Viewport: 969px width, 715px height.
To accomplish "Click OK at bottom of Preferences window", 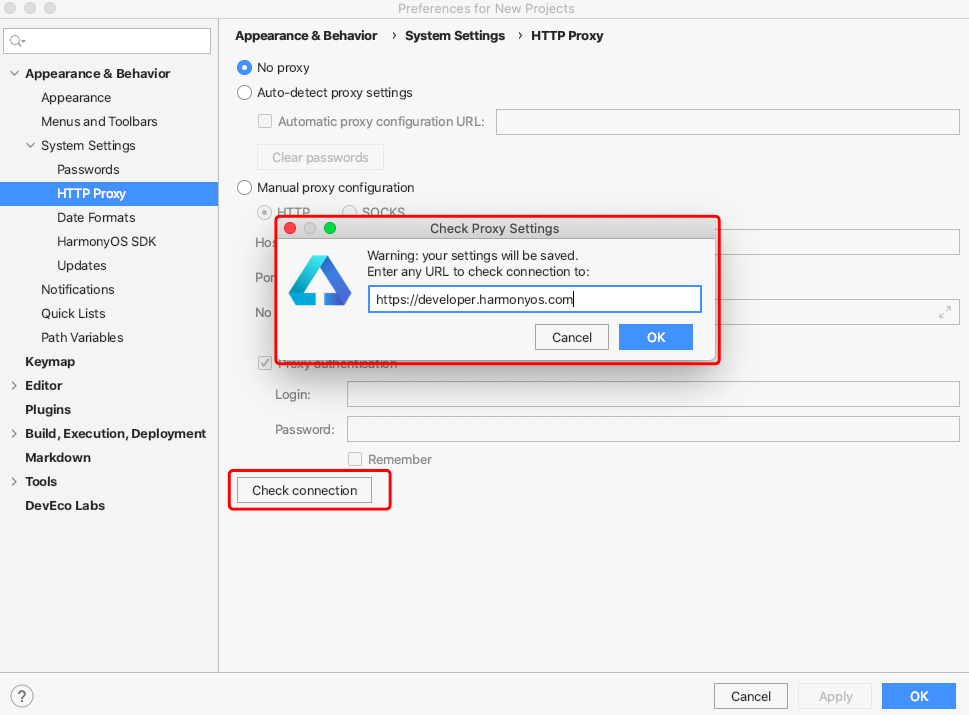I will (x=919, y=696).
